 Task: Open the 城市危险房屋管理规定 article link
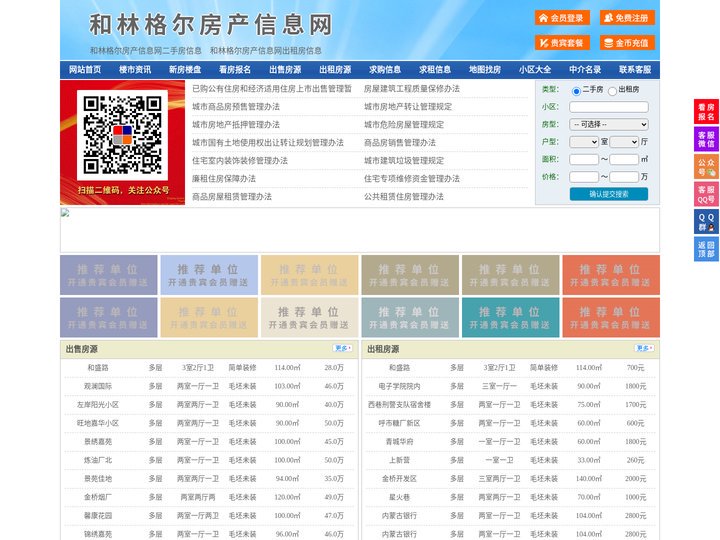pos(404,125)
